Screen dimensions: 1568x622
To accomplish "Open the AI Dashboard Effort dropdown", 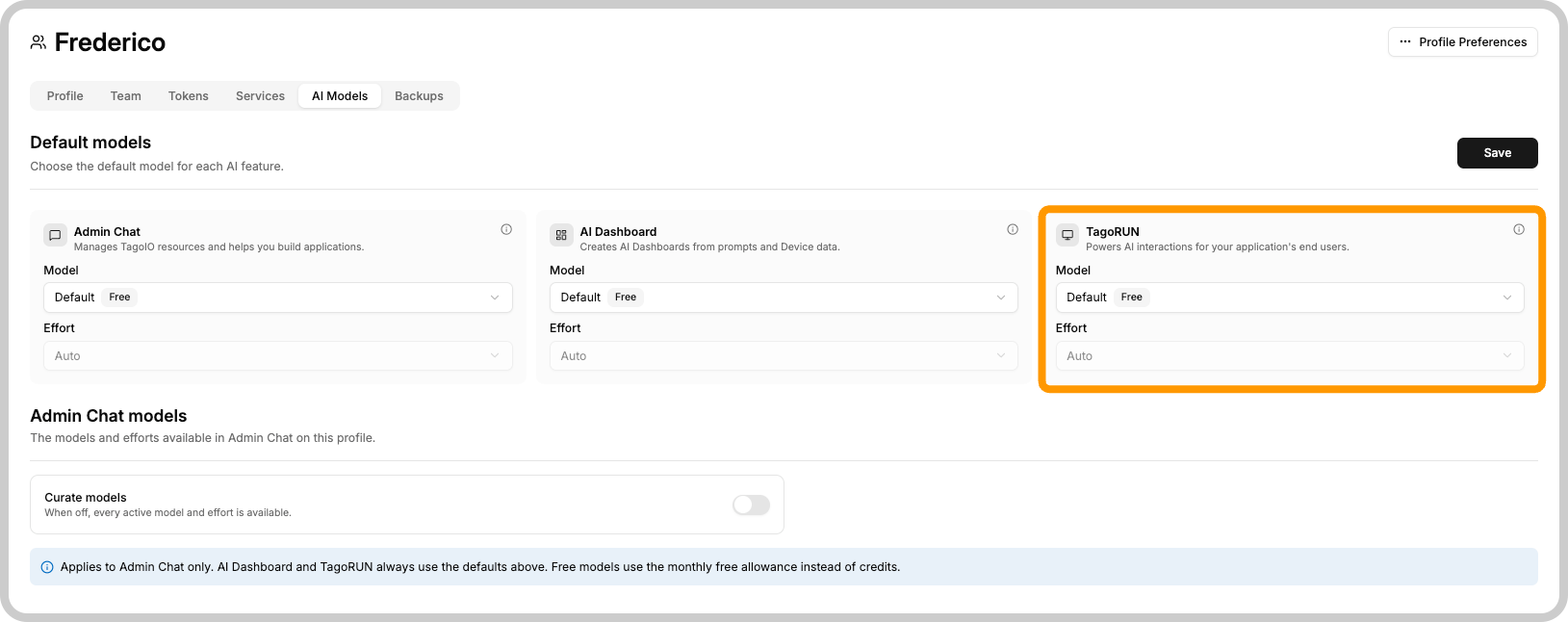I will [x=784, y=356].
